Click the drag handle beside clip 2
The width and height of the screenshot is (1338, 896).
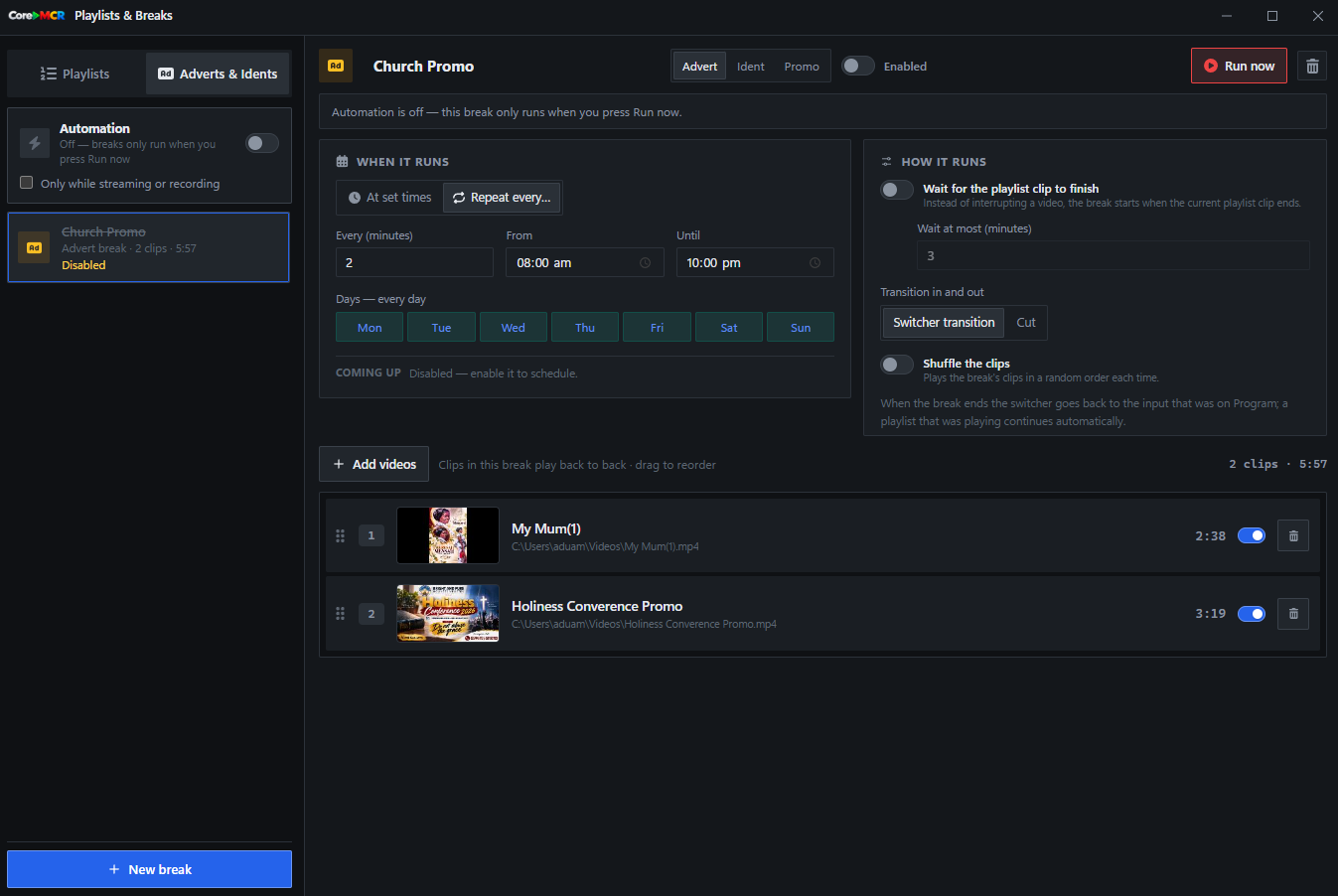pos(340,613)
